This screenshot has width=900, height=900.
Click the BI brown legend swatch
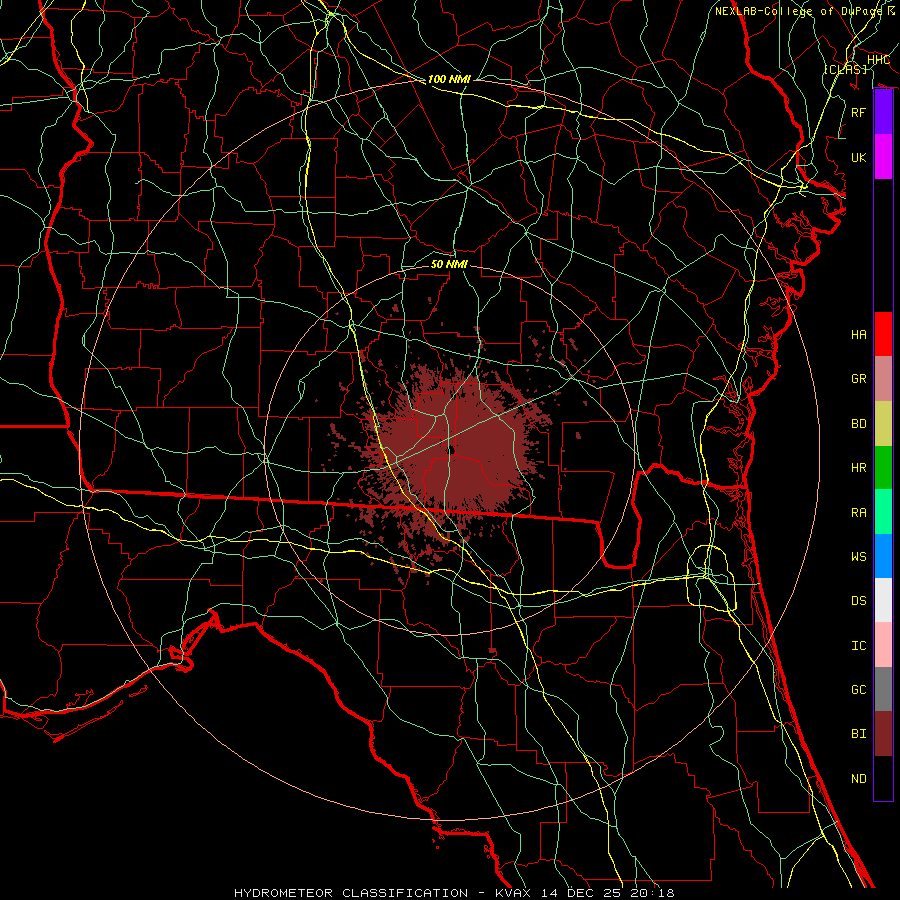(x=883, y=734)
